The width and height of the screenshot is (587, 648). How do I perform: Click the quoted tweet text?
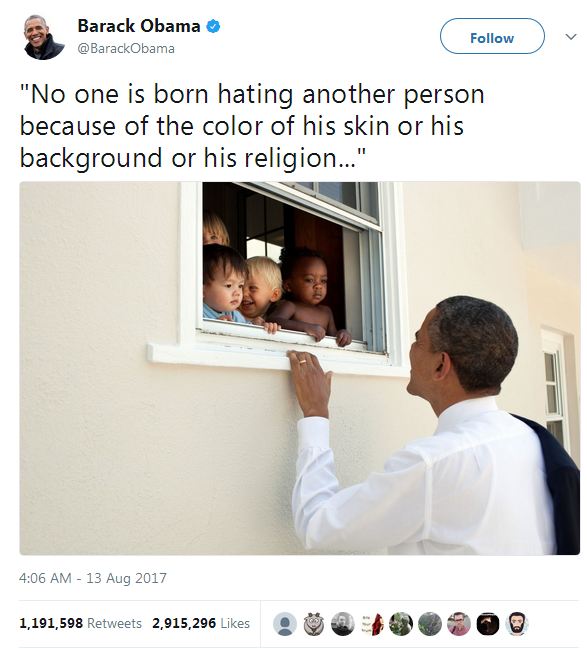[x=252, y=126]
